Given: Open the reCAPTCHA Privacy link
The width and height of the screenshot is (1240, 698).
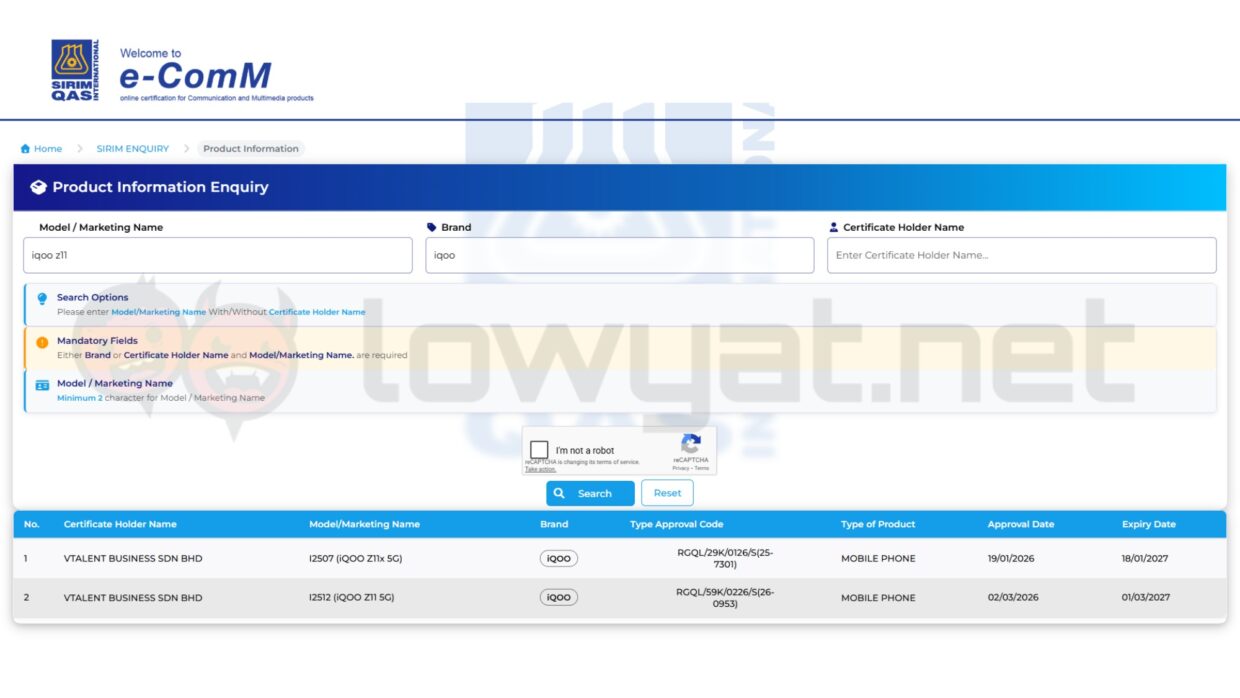Looking at the screenshot, I should pyautogui.click(x=678, y=468).
